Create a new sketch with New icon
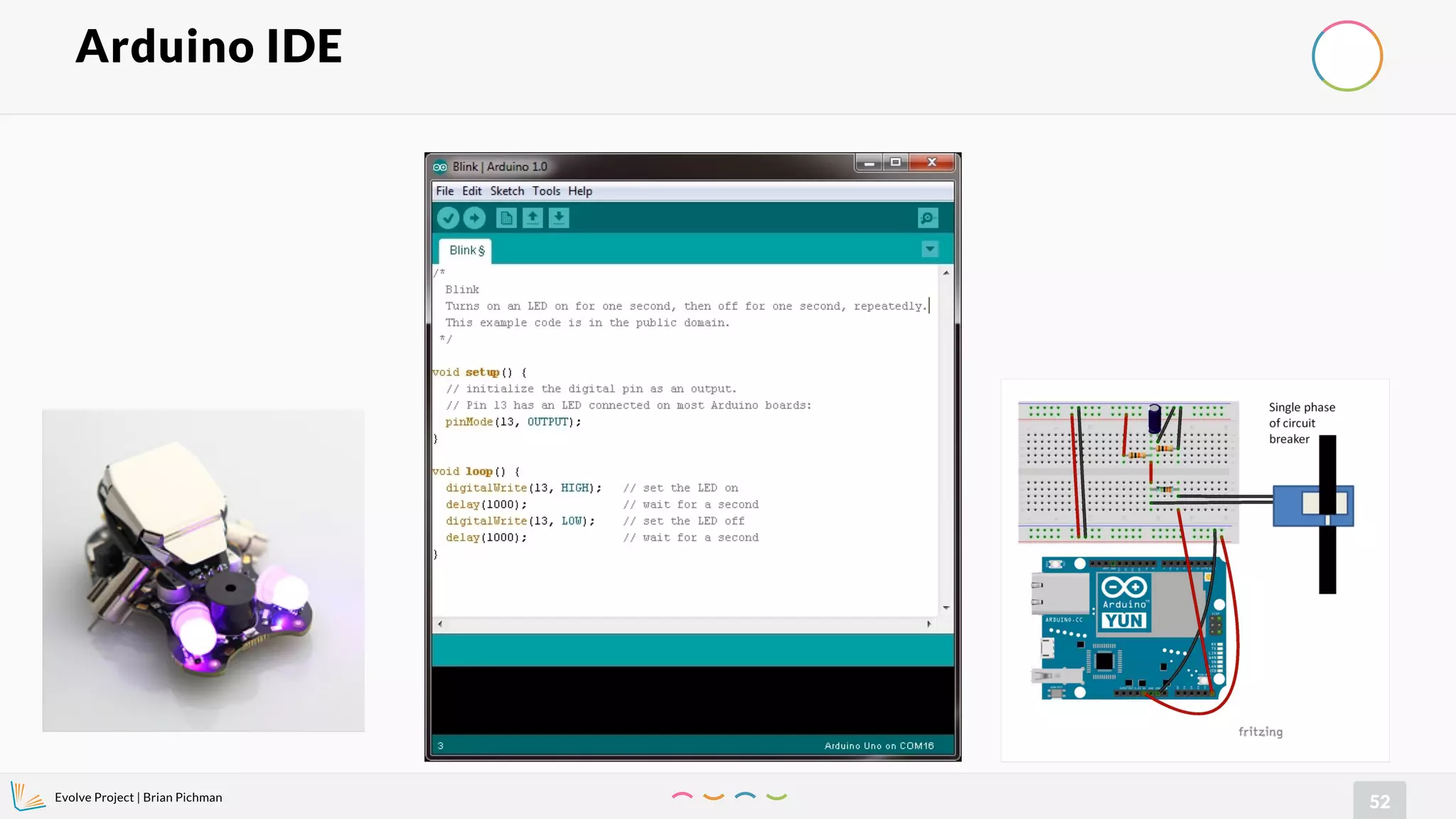Viewport: 1456px width, 819px height. [506, 218]
